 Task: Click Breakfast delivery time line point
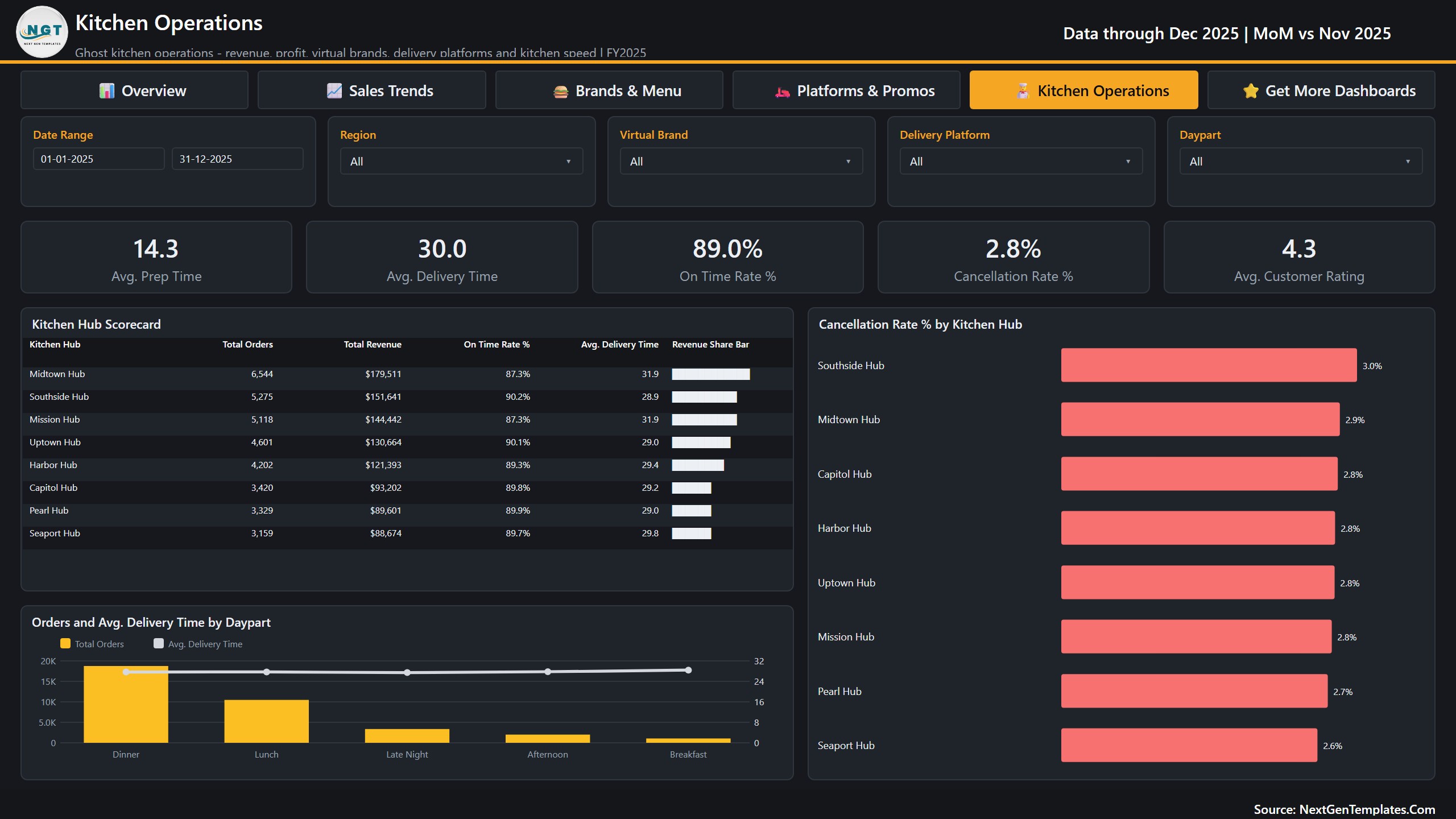pyautogui.click(x=688, y=670)
